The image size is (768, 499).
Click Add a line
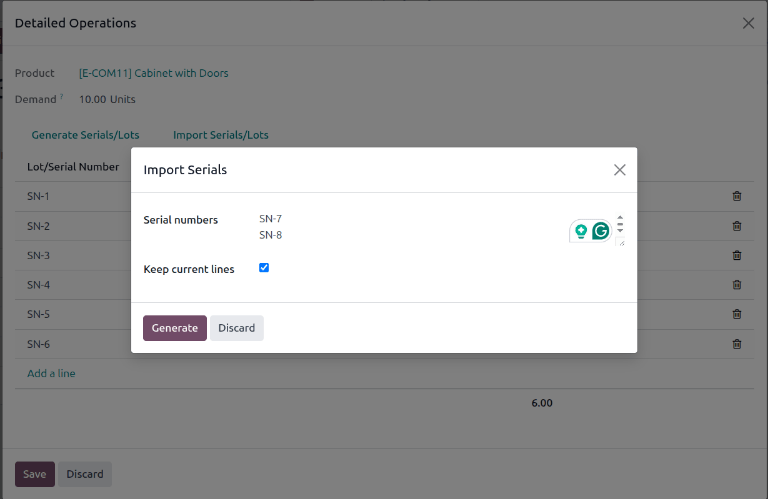point(51,373)
